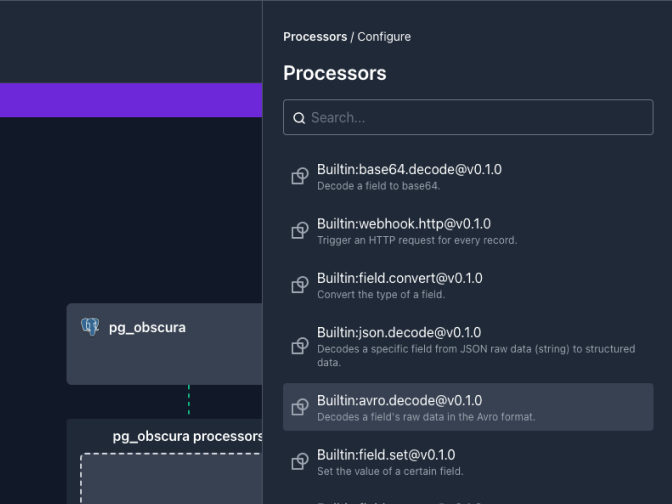Click the webhook.http processor icon
The height and width of the screenshot is (504, 672).
(x=300, y=231)
